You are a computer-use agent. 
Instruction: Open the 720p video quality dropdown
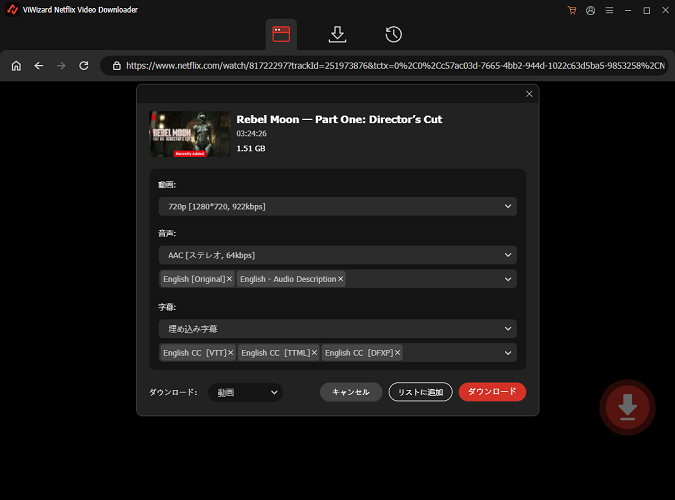click(x=338, y=207)
